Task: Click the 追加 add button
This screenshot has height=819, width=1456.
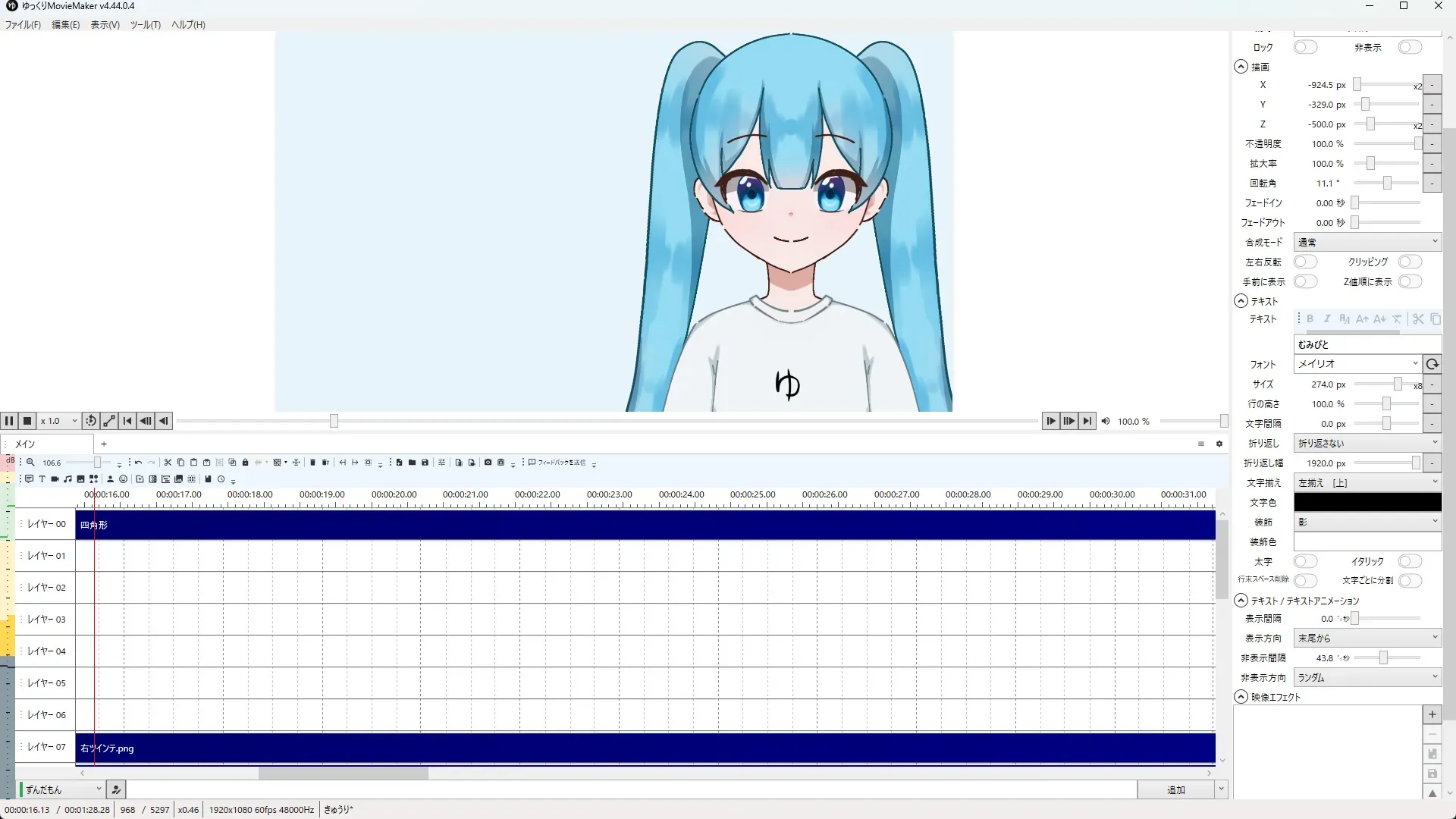Action: [x=1175, y=789]
